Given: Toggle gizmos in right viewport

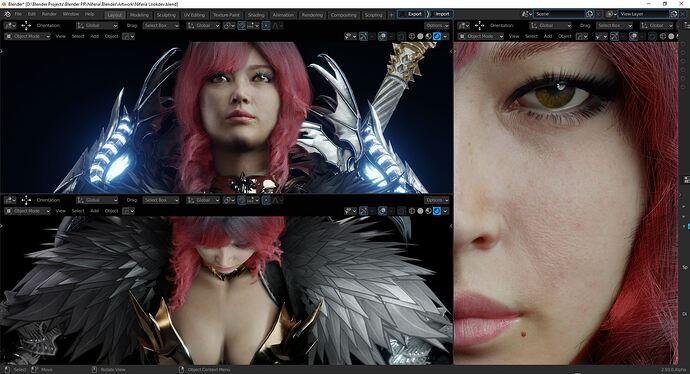Looking at the screenshot, I should 614,36.
